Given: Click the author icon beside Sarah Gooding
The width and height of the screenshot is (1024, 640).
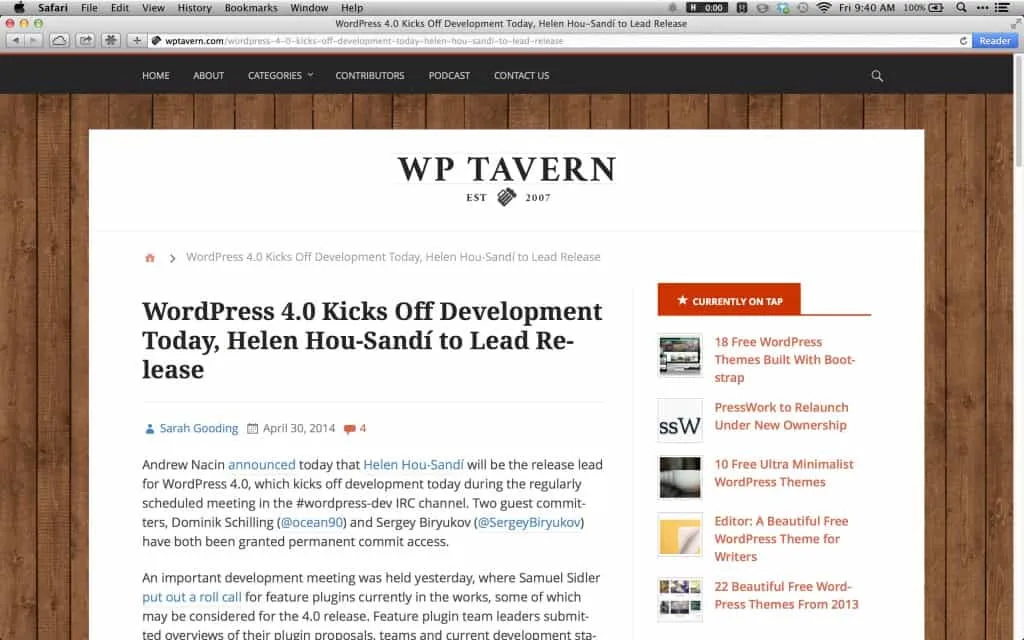Looking at the screenshot, I should click(149, 427).
